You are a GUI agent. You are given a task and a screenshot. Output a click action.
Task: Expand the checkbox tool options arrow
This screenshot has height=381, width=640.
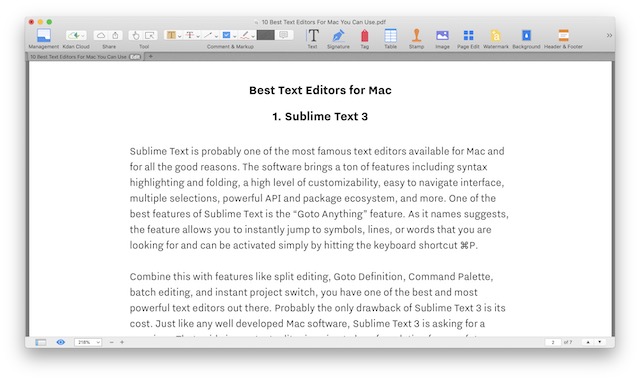point(234,36)
